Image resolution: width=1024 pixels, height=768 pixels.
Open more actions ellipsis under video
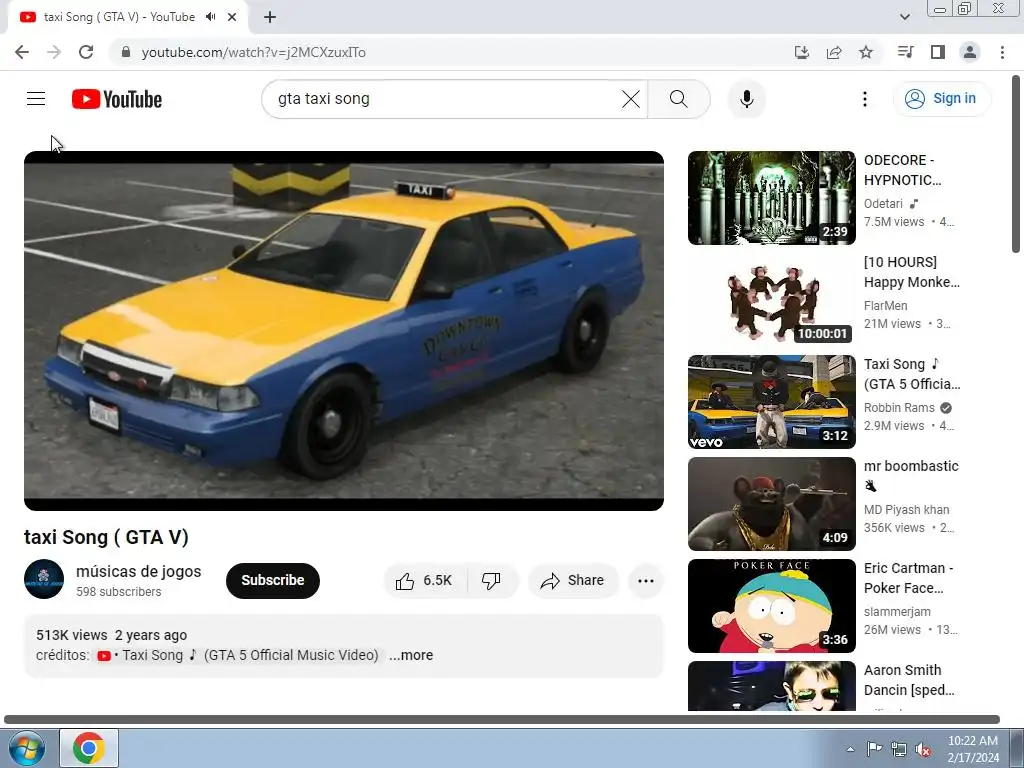(645, 581)
